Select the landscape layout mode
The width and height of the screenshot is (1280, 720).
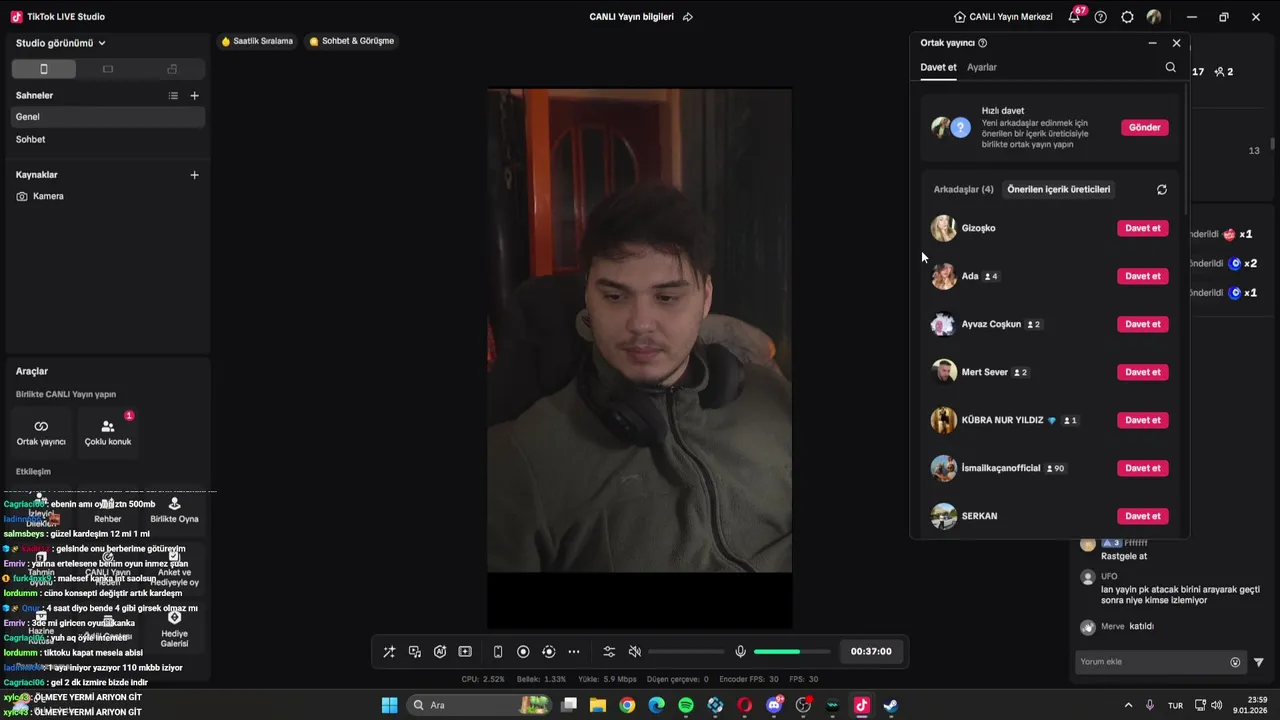[108, 69]
